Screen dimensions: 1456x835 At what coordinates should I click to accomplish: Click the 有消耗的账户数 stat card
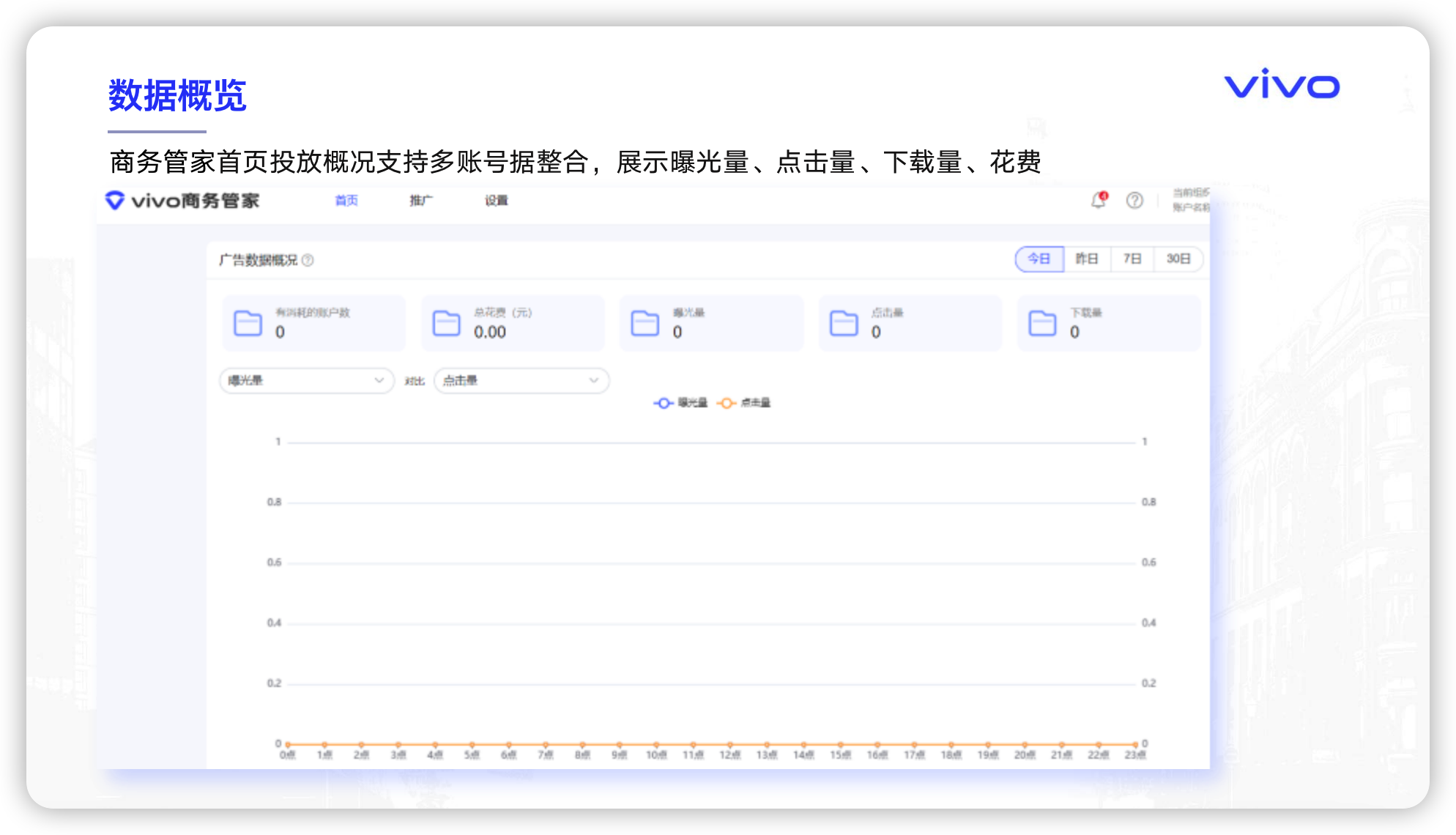coord(313,323)
